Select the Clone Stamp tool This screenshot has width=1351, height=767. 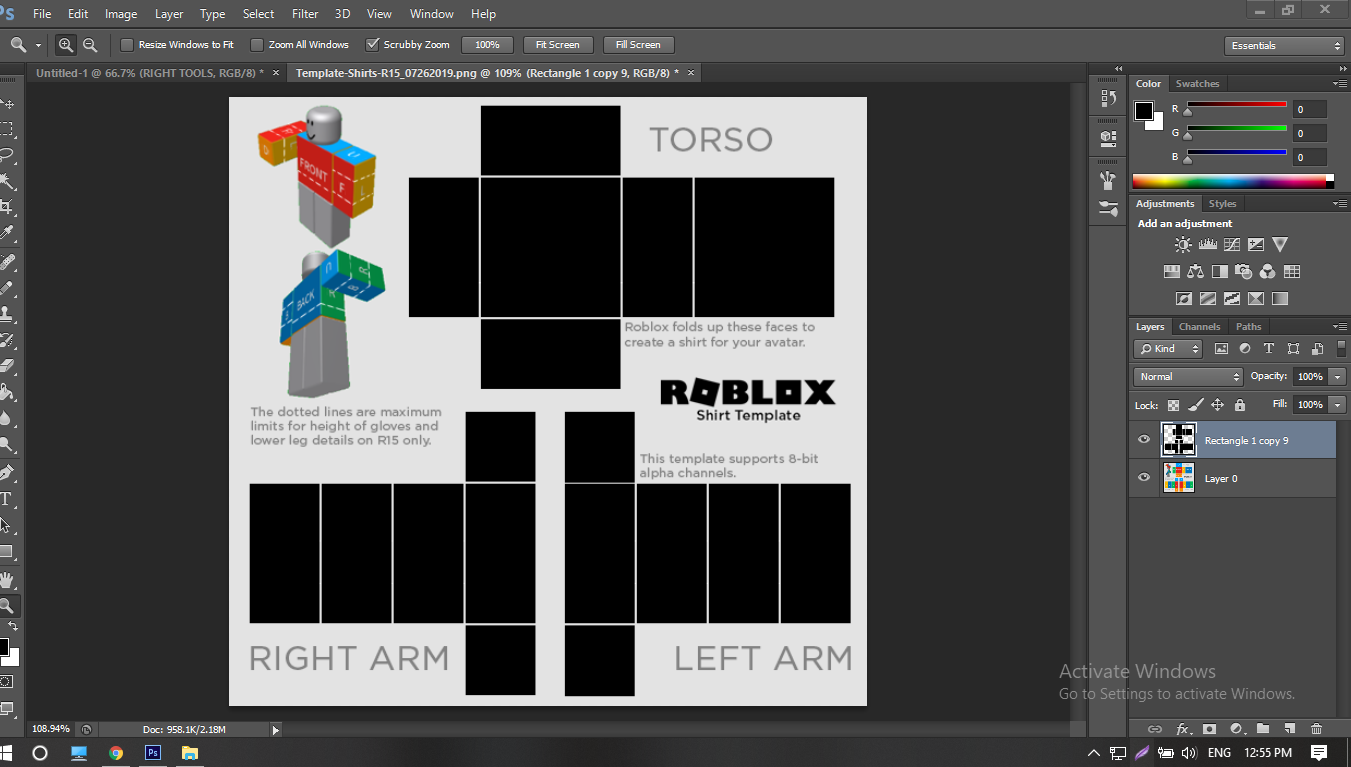coord(7,314)
